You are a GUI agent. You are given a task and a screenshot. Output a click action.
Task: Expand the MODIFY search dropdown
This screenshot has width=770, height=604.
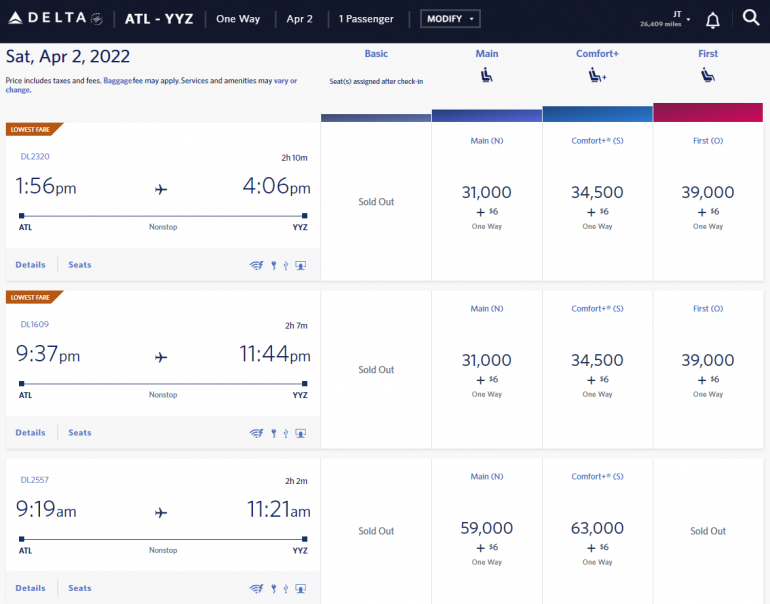pyautogui.click(x=450, y=19)
